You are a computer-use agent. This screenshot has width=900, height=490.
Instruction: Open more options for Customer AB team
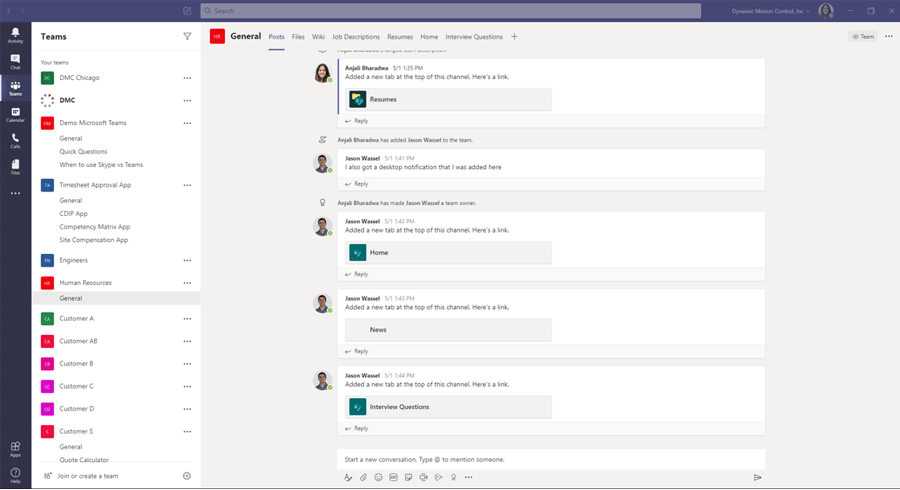point(187,341)
